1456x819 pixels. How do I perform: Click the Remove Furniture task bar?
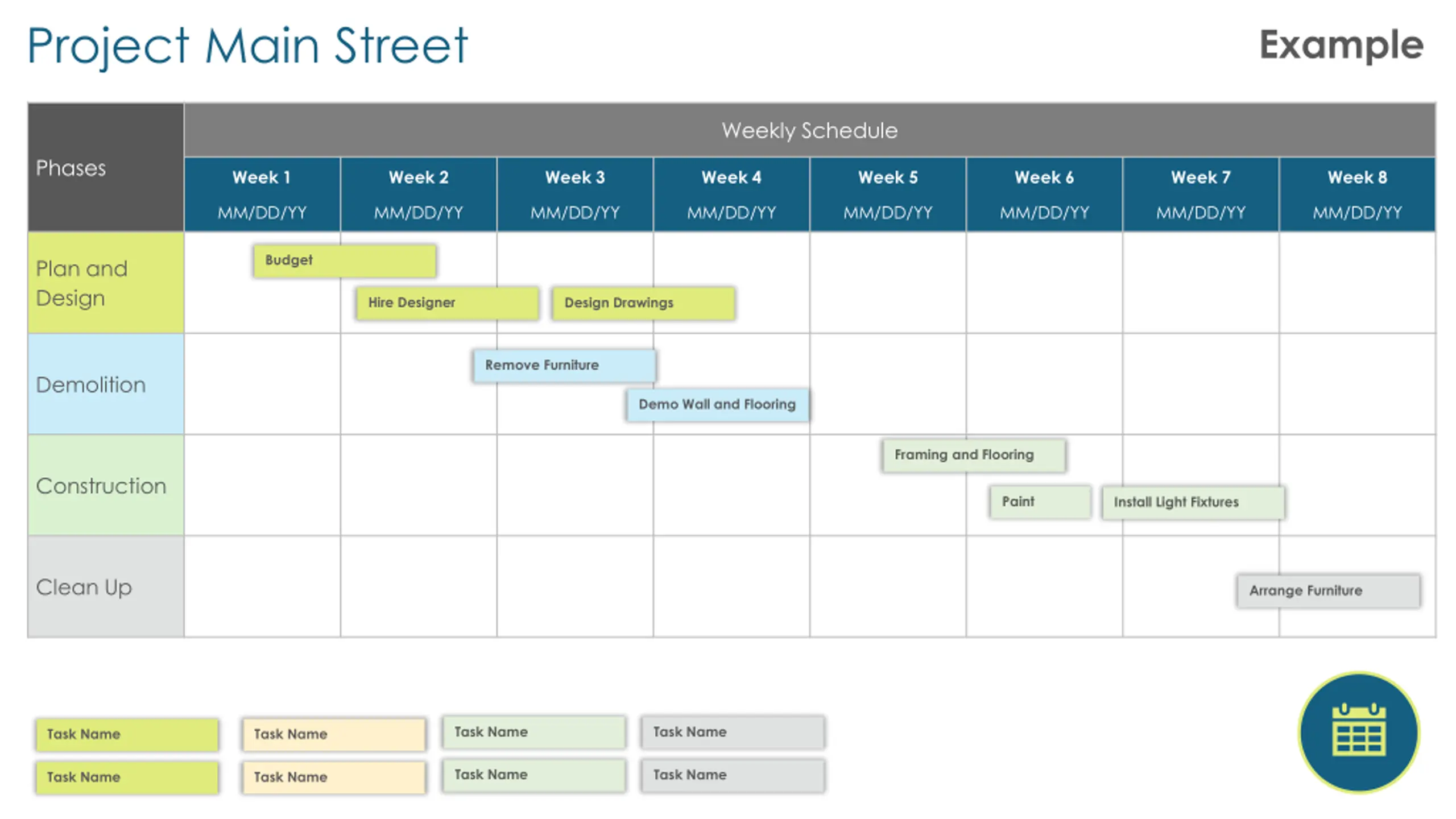[x=564, y=365]
